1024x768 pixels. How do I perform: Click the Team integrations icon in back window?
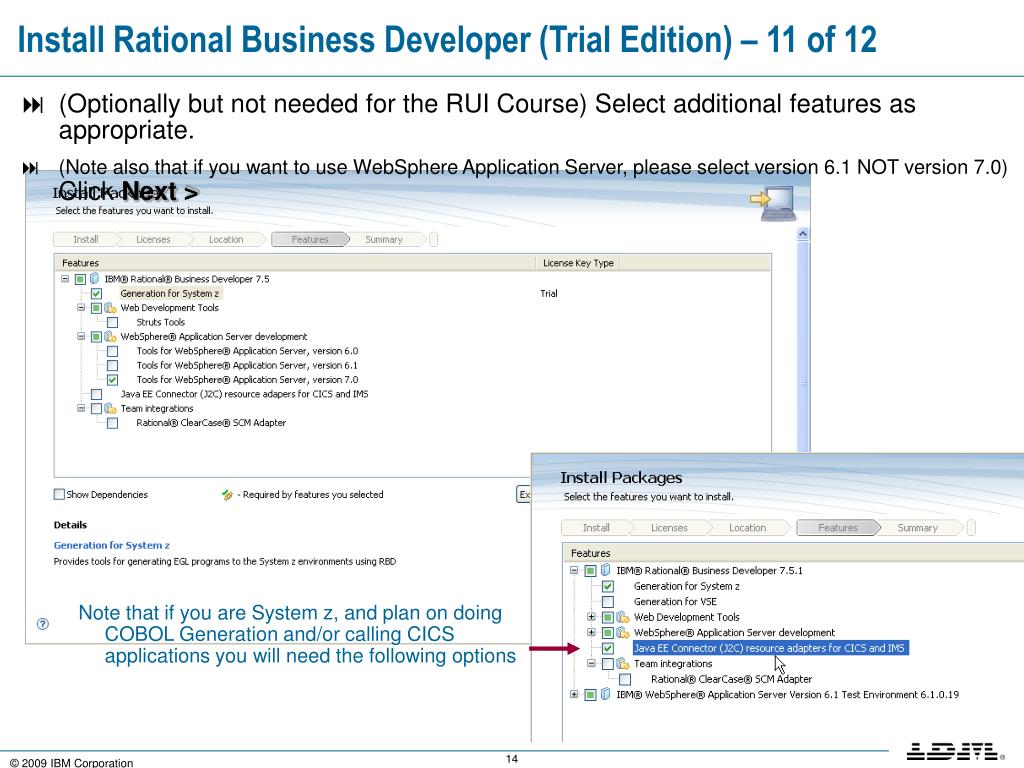tap(110, 408)
